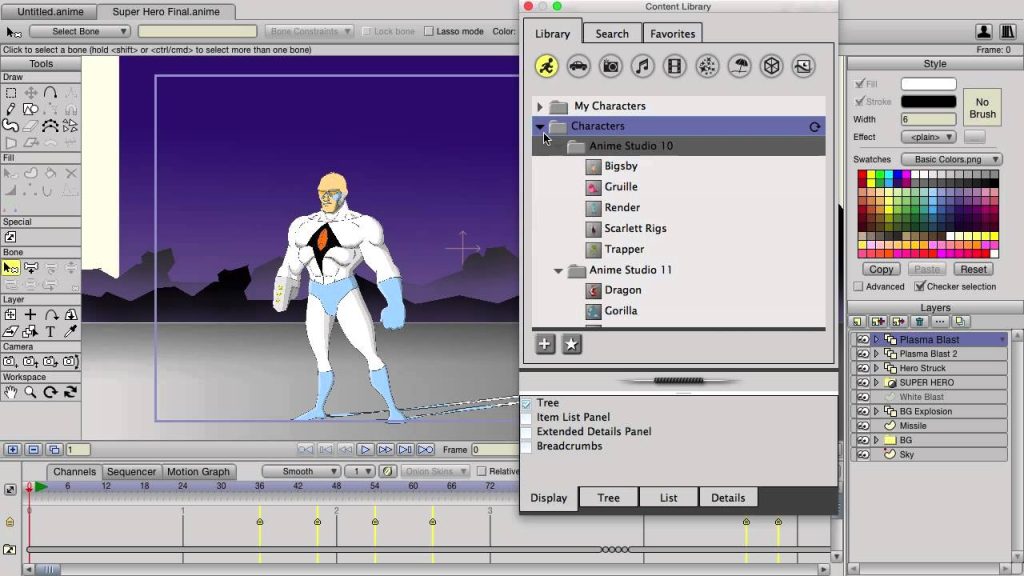The image size is (1024, 576).
Task: Toggle the Item List Panel checkbox
Action: [527, 417]
